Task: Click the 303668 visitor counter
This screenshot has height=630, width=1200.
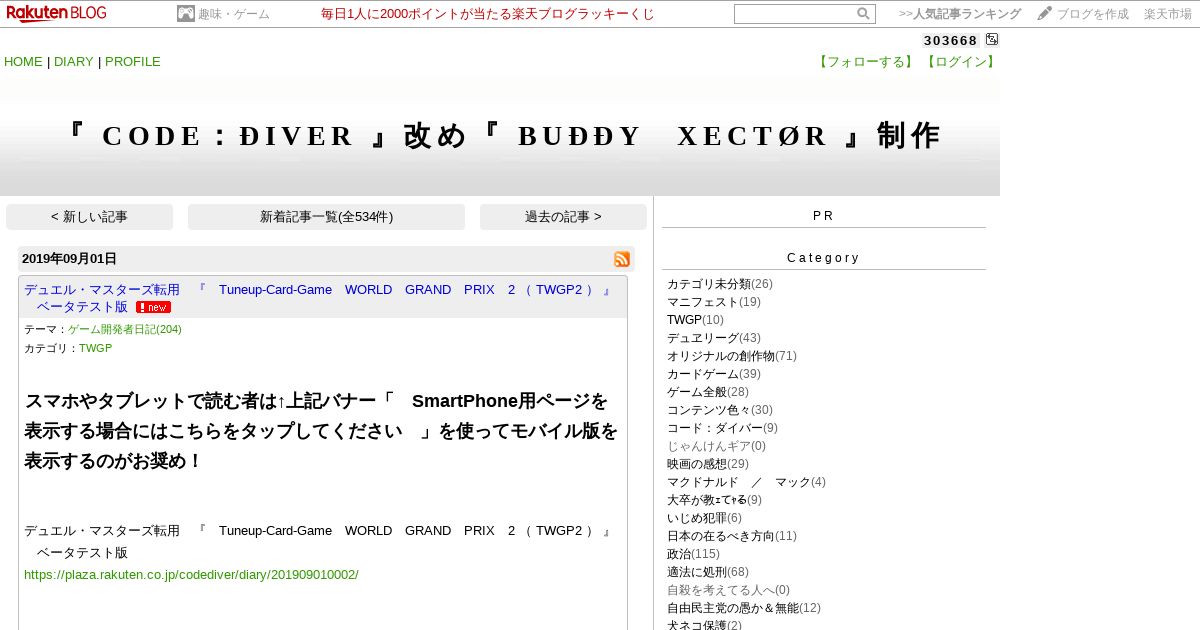Action: 950,41
